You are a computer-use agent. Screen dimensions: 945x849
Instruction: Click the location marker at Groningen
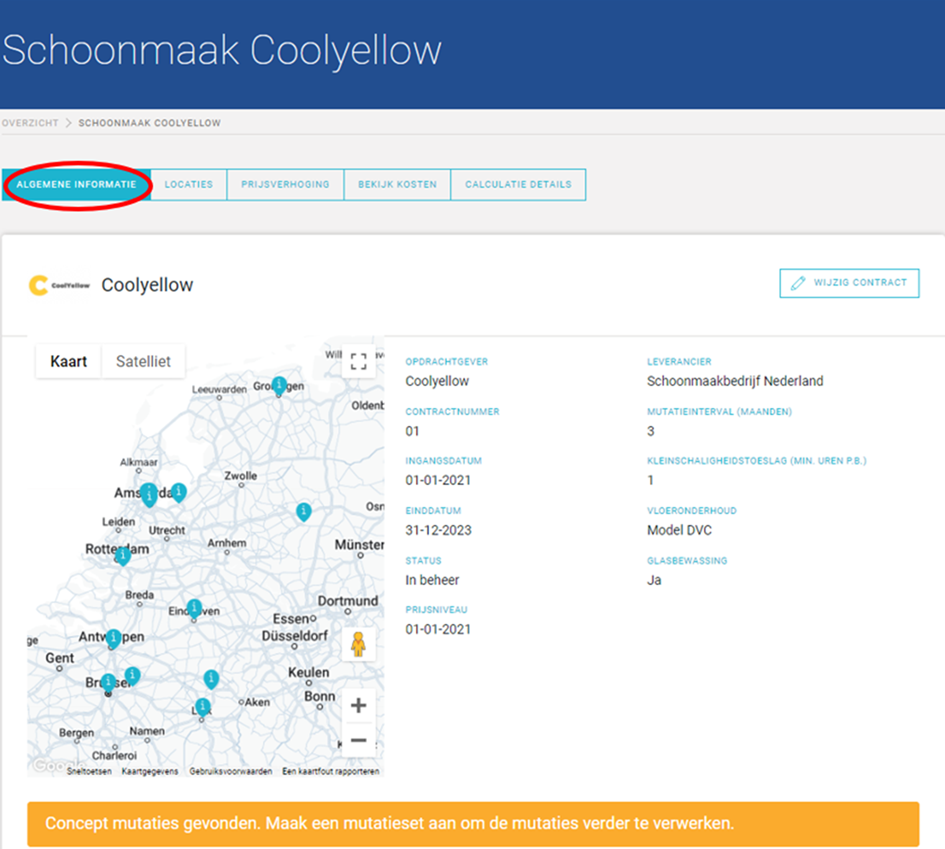point(279,386)
